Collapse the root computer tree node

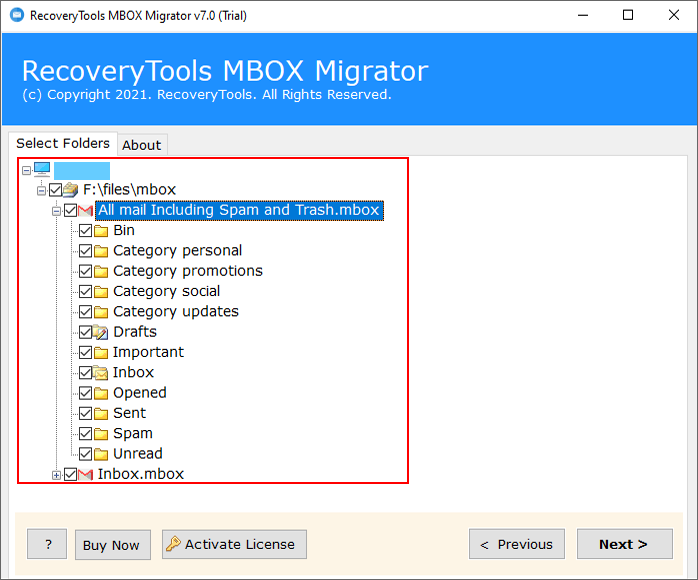(x=26, y=170)
